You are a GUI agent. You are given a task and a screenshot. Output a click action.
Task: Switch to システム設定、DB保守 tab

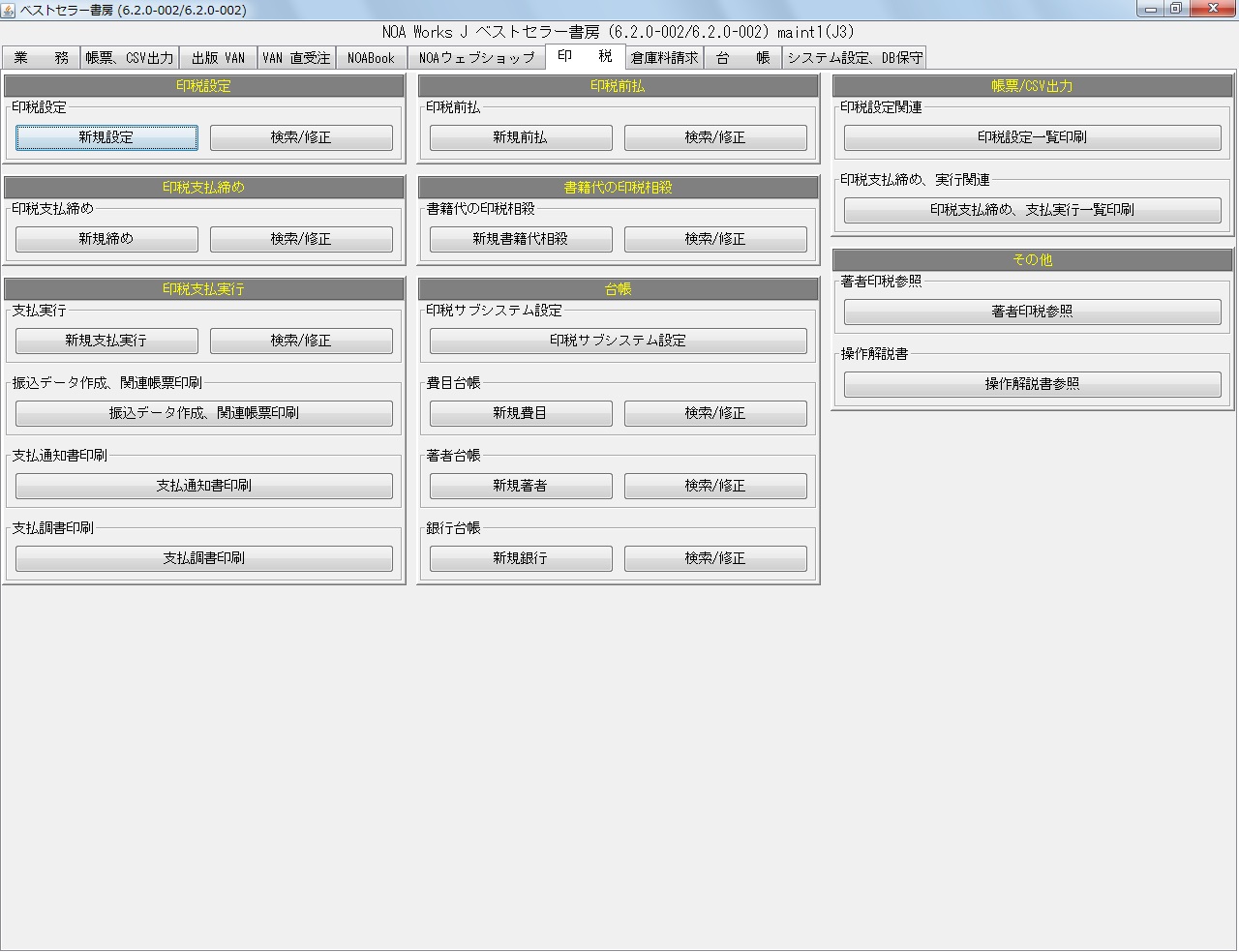[x=854, y=58]
